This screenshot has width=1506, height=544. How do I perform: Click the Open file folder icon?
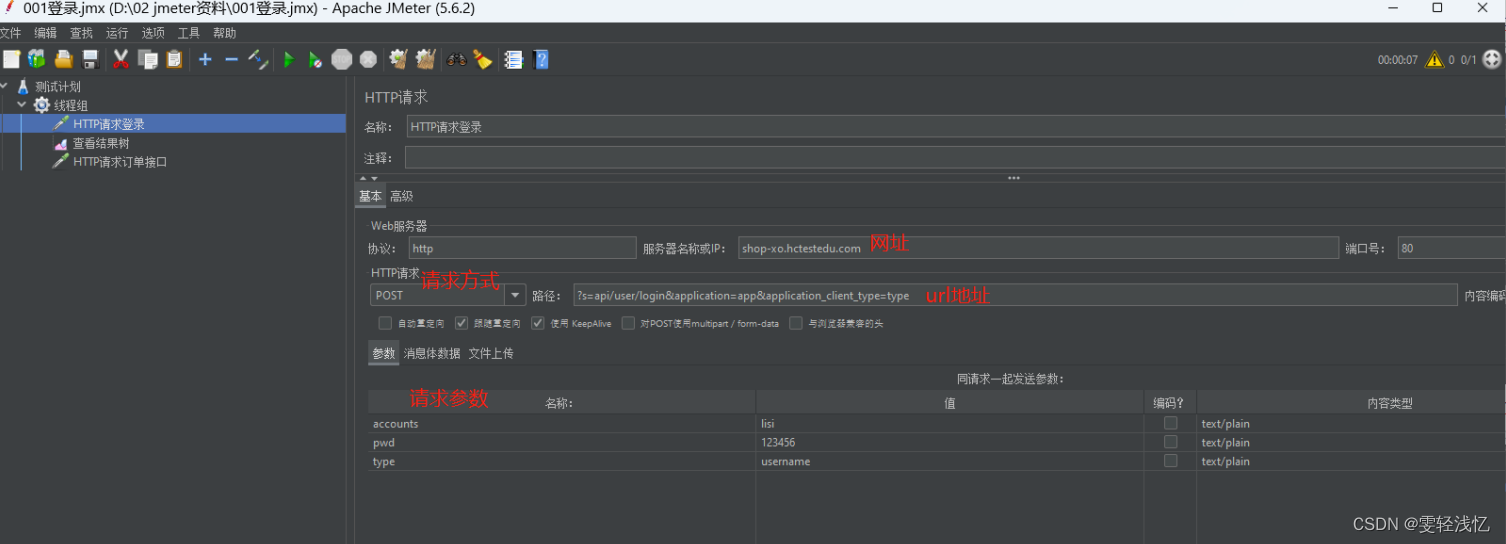[64, 59]
